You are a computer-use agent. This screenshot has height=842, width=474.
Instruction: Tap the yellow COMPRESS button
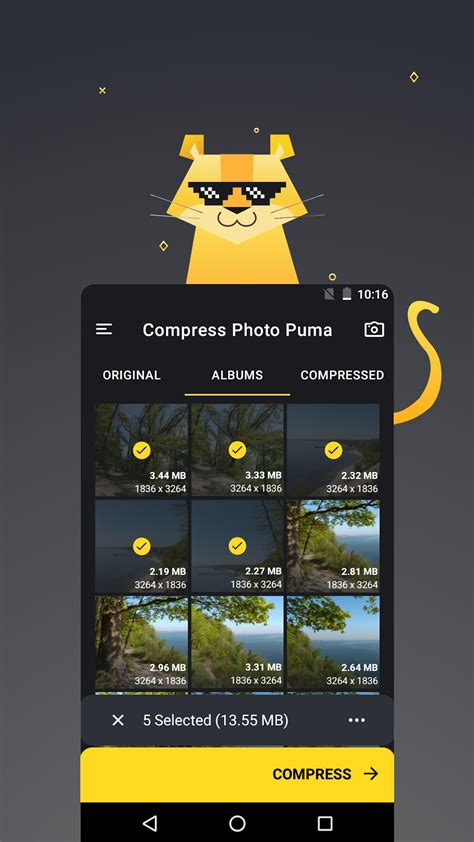[x=237, y=774]
